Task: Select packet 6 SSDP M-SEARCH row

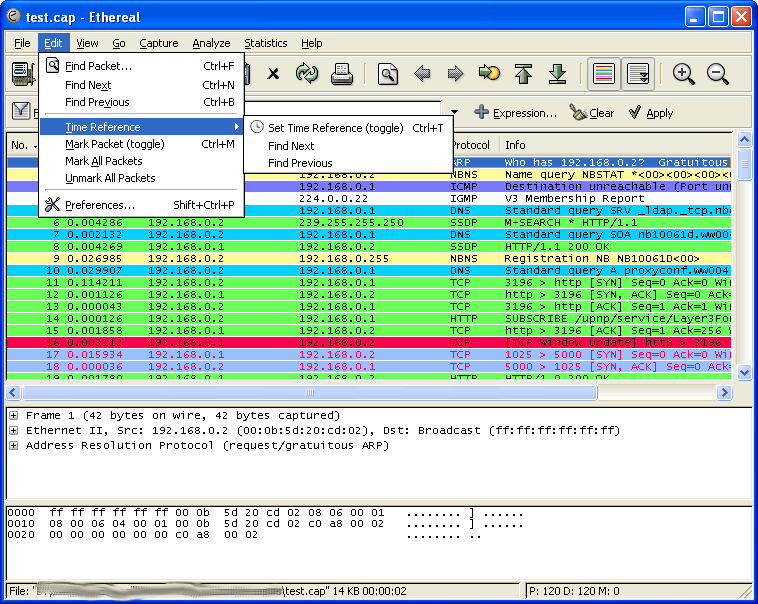Action: [368, 222]
